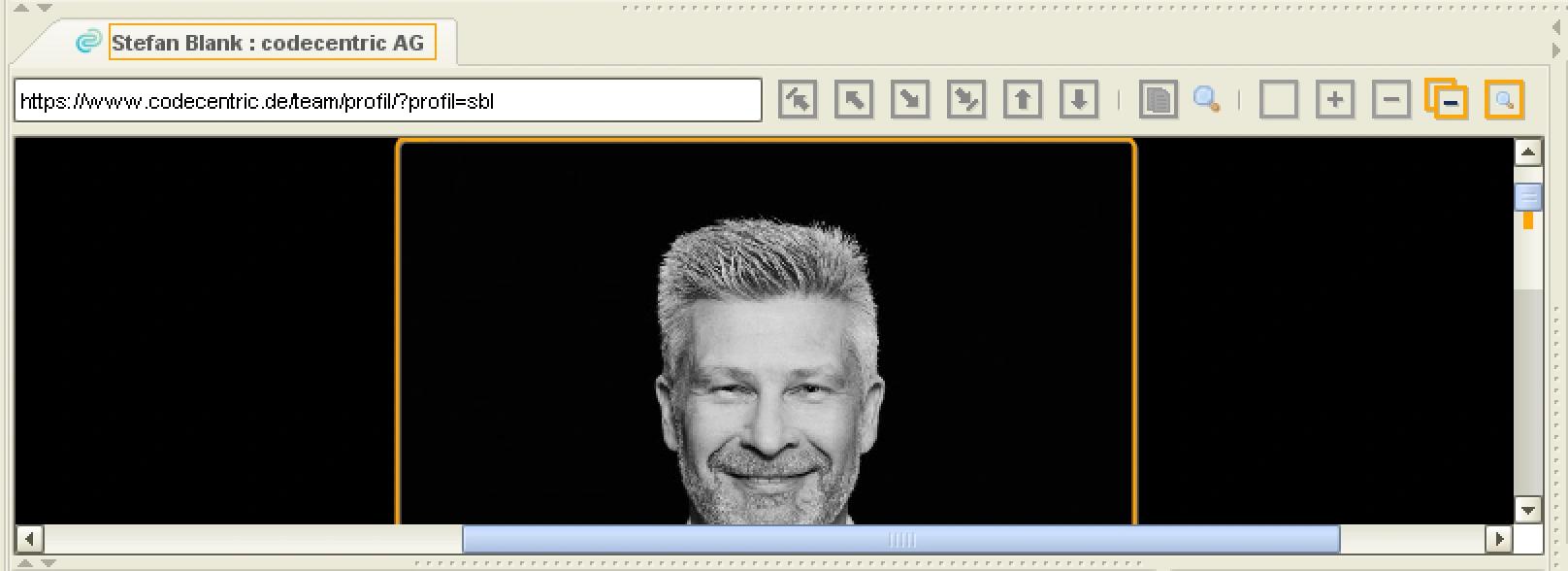The width and height of the screenshot is (1568, 571).
Task: Click the minus toolbar button
Action: [1391, 100]
